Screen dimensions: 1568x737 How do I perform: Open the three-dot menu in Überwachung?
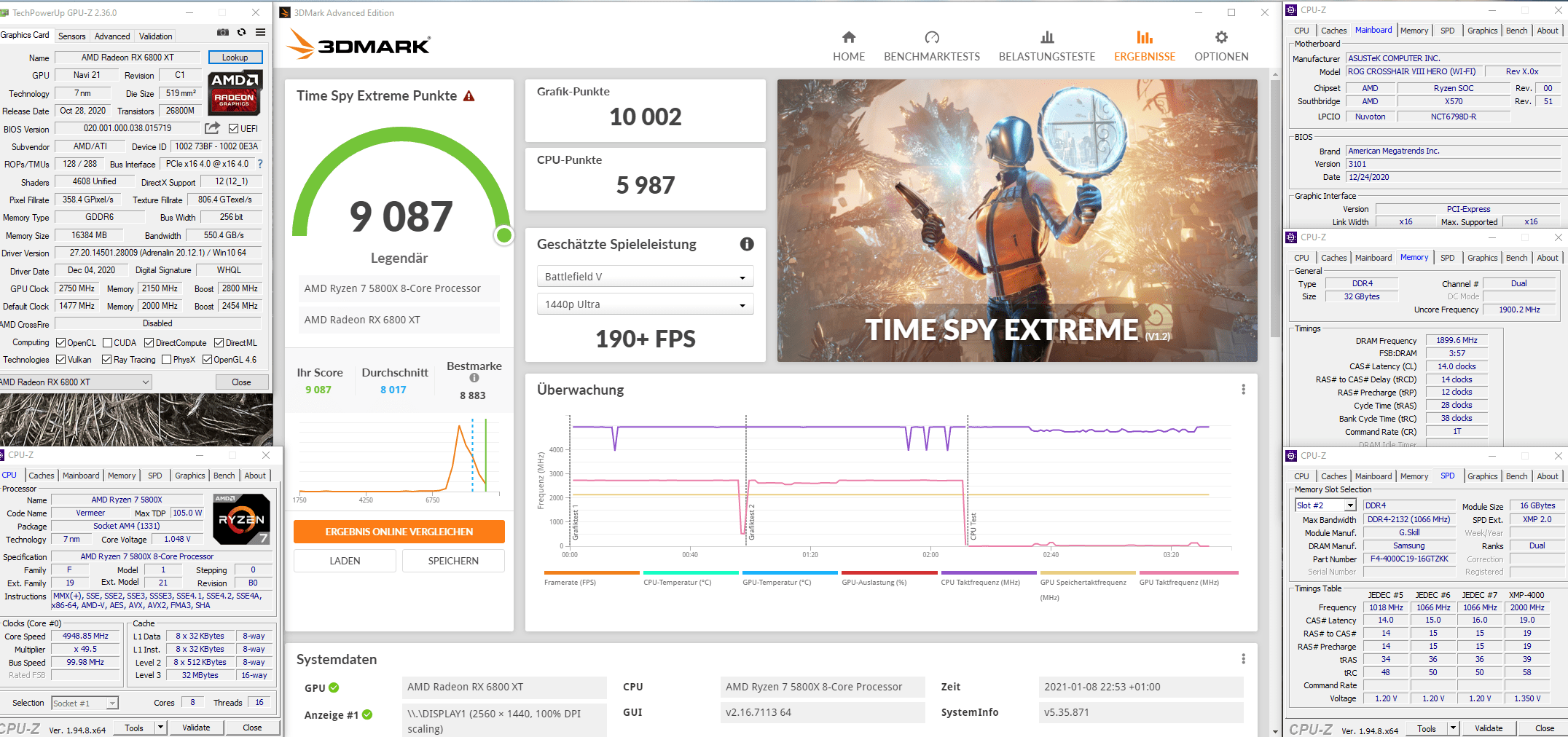tap(1243, 390)
